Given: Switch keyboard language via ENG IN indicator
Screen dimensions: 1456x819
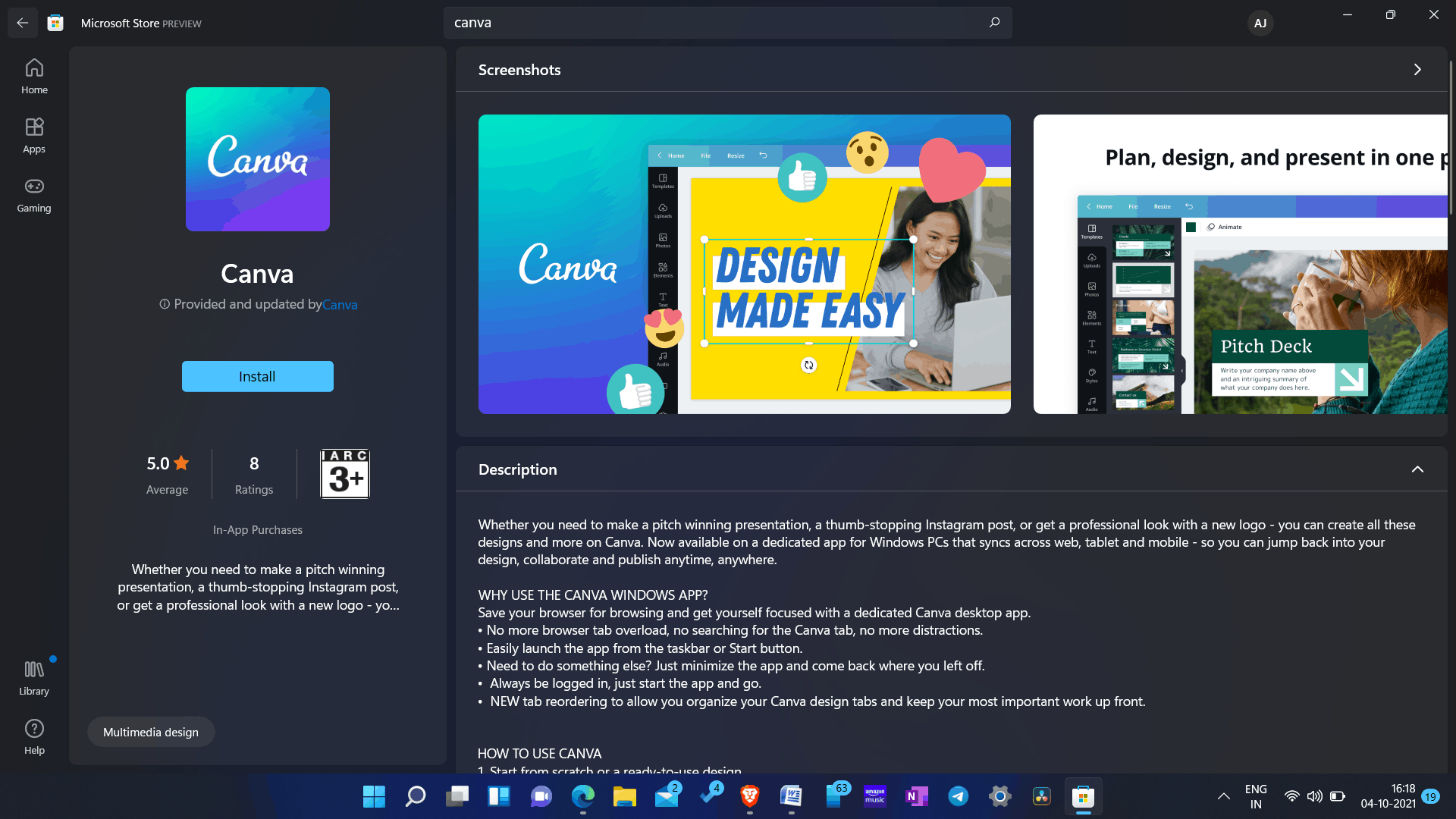Looking at the screenshot, I should pos(1256,796).
